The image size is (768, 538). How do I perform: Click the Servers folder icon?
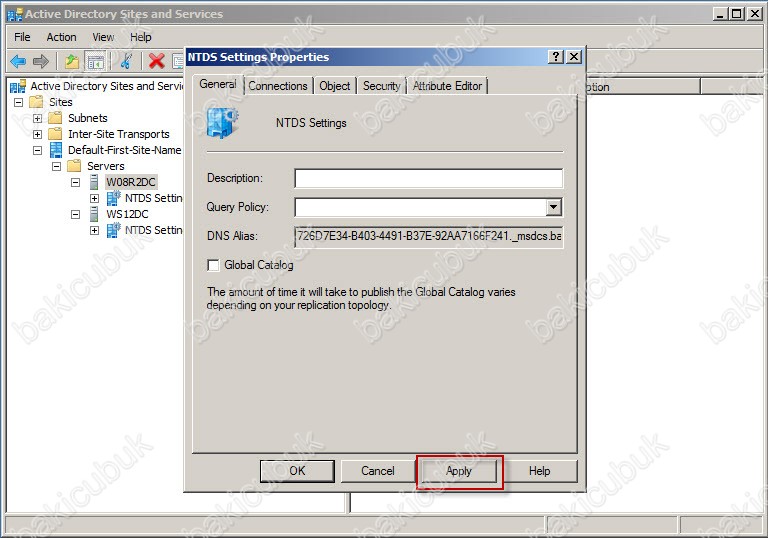[74, 166]
